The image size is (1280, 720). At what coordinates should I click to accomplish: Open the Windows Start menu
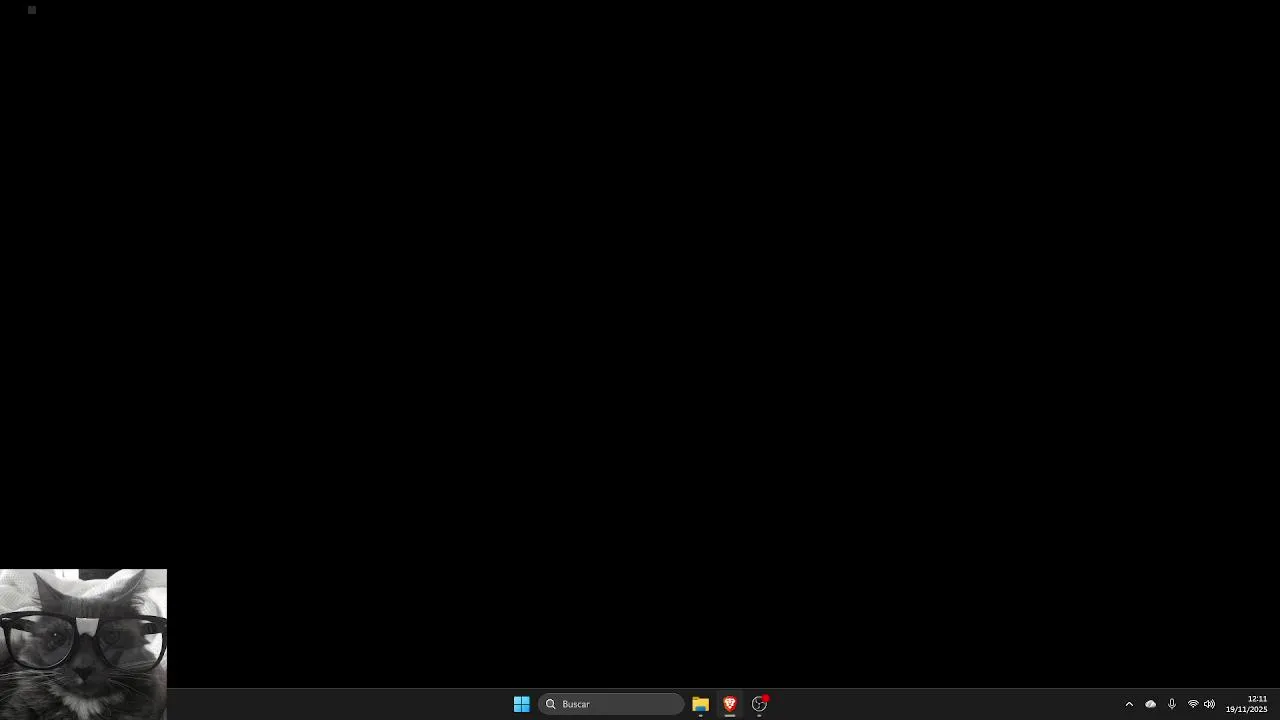coord(521,704)
